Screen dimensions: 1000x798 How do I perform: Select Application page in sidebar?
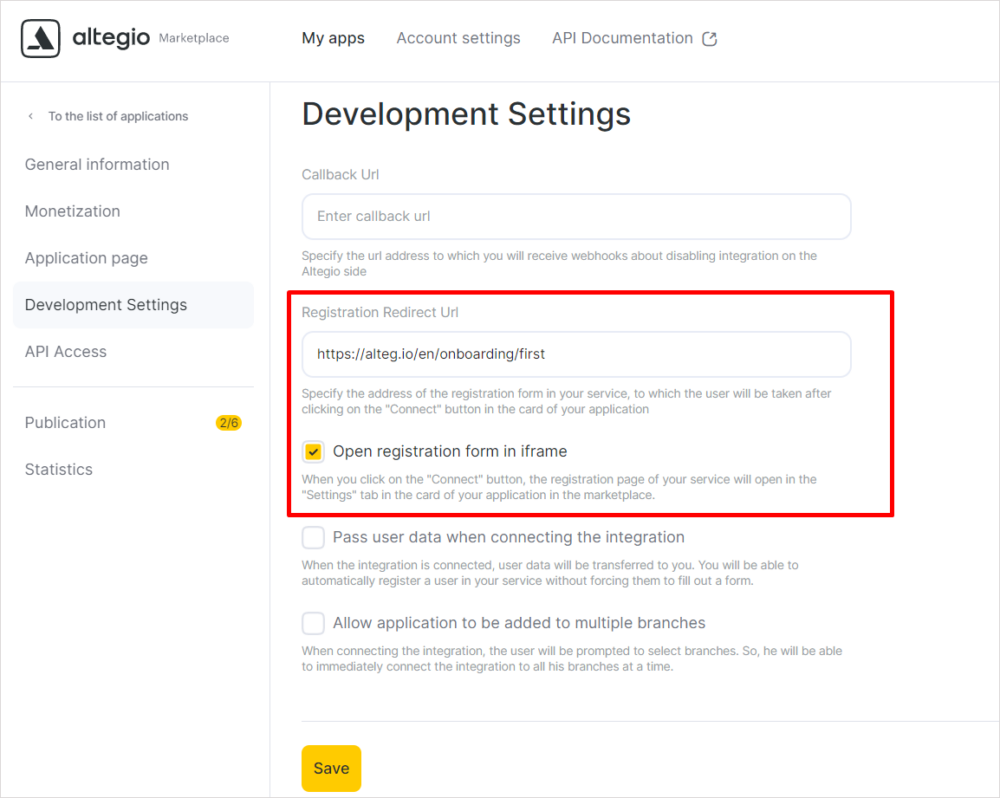tap(86, 258)
